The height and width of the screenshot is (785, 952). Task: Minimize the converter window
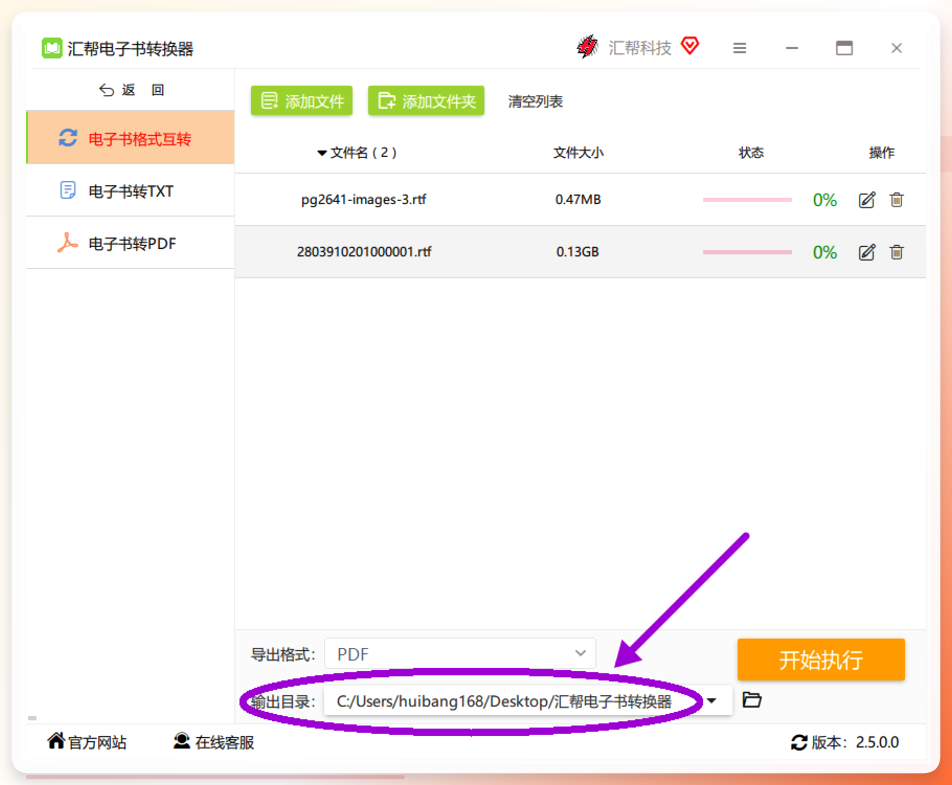[792, 48]
